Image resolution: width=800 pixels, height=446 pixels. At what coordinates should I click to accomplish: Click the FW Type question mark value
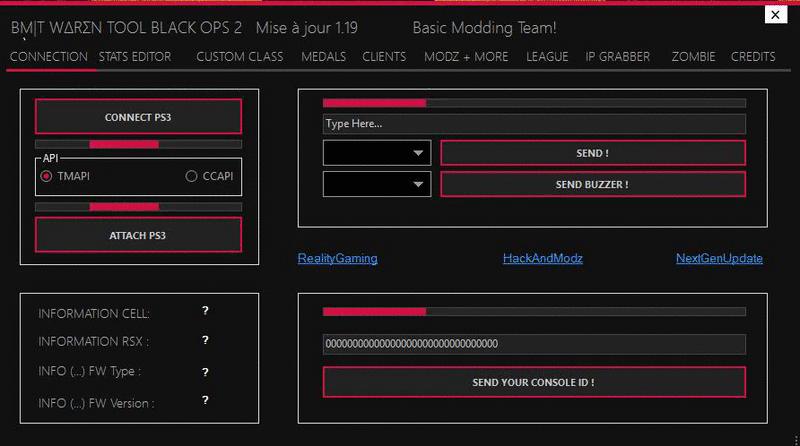pyautogui.click(x=205, y=373)
